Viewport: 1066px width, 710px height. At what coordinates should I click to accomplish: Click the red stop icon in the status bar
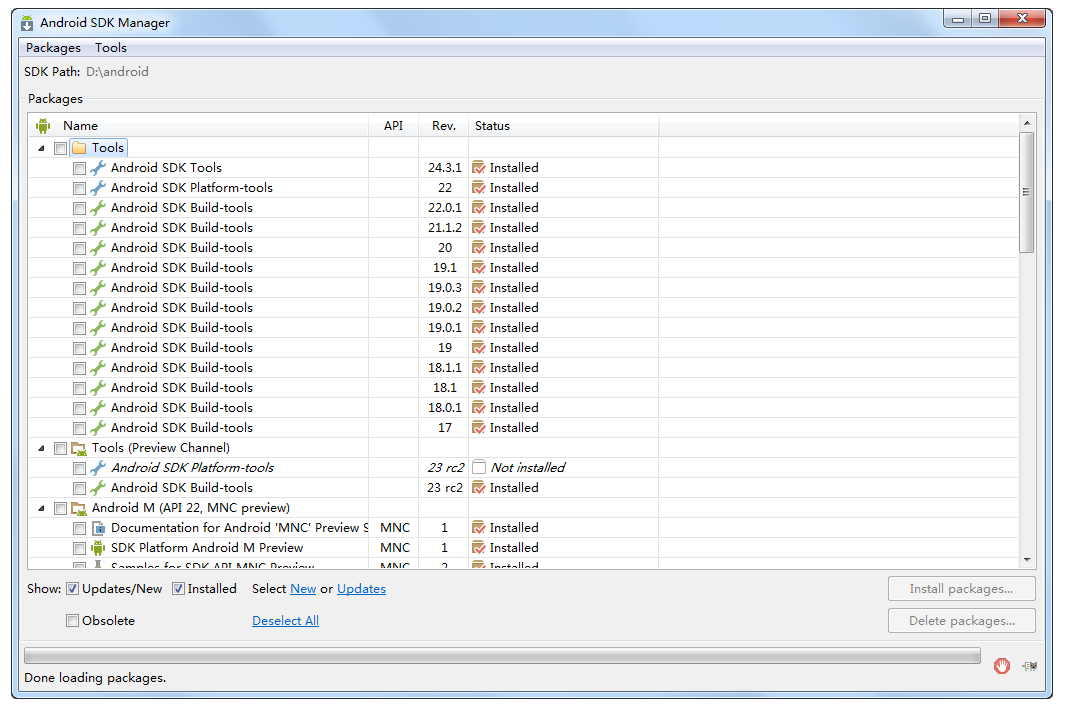pyautogui.click(x=1001, y=666)
